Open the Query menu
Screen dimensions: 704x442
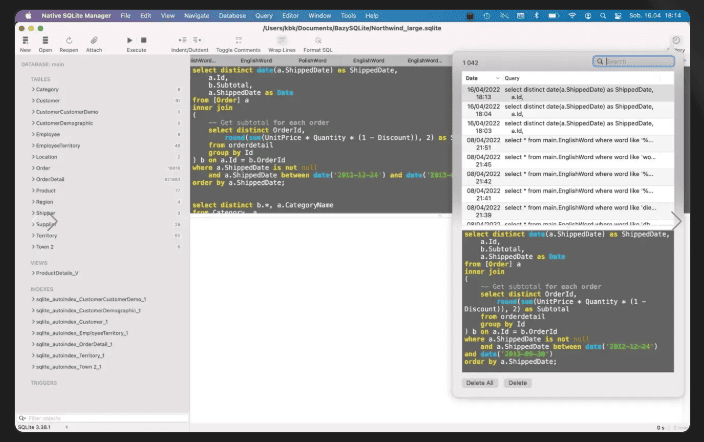[264, 16]
